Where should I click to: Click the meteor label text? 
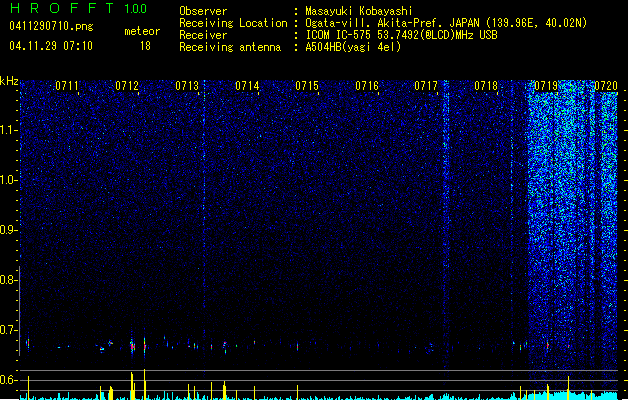pyautogui.click(x=142, y=31)
